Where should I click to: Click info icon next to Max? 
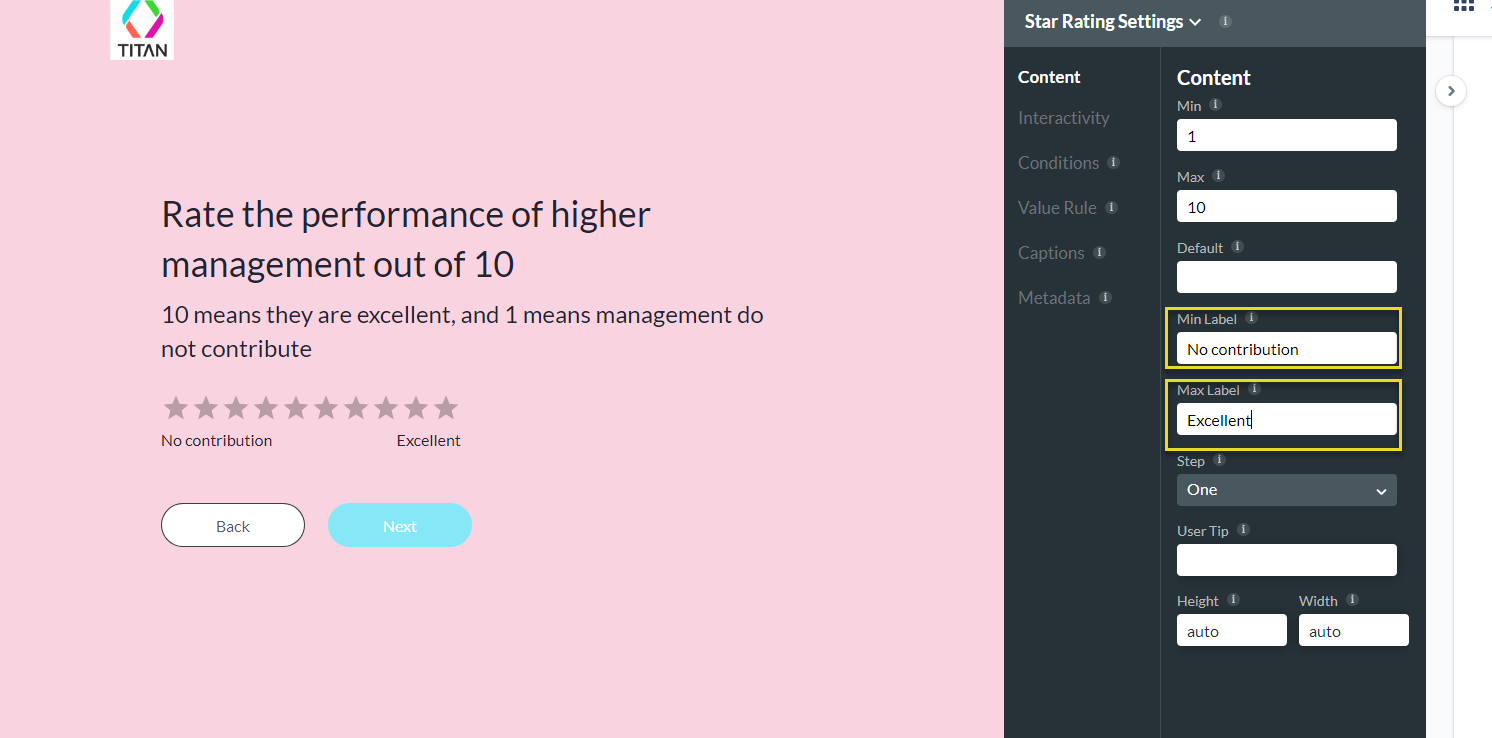tap(1218, 175)
